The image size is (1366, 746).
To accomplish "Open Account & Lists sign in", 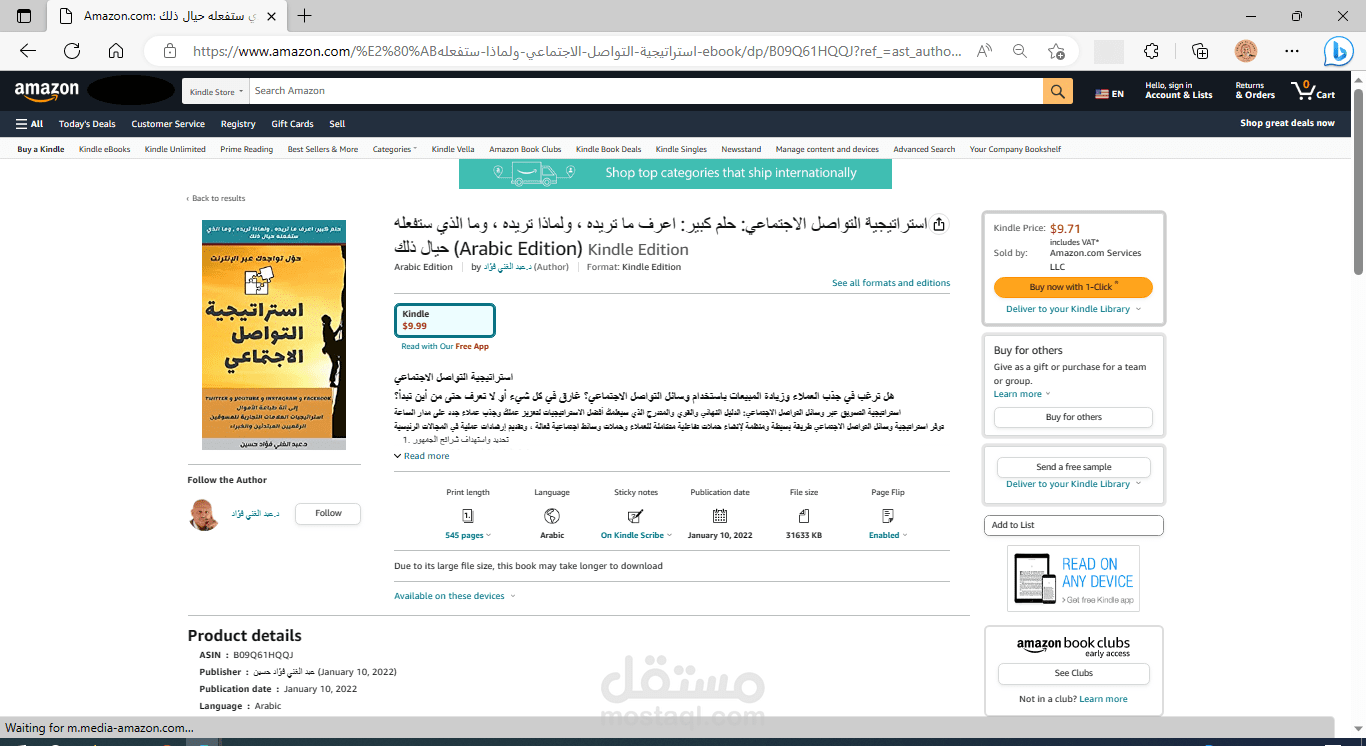I will coord(1178,91).
